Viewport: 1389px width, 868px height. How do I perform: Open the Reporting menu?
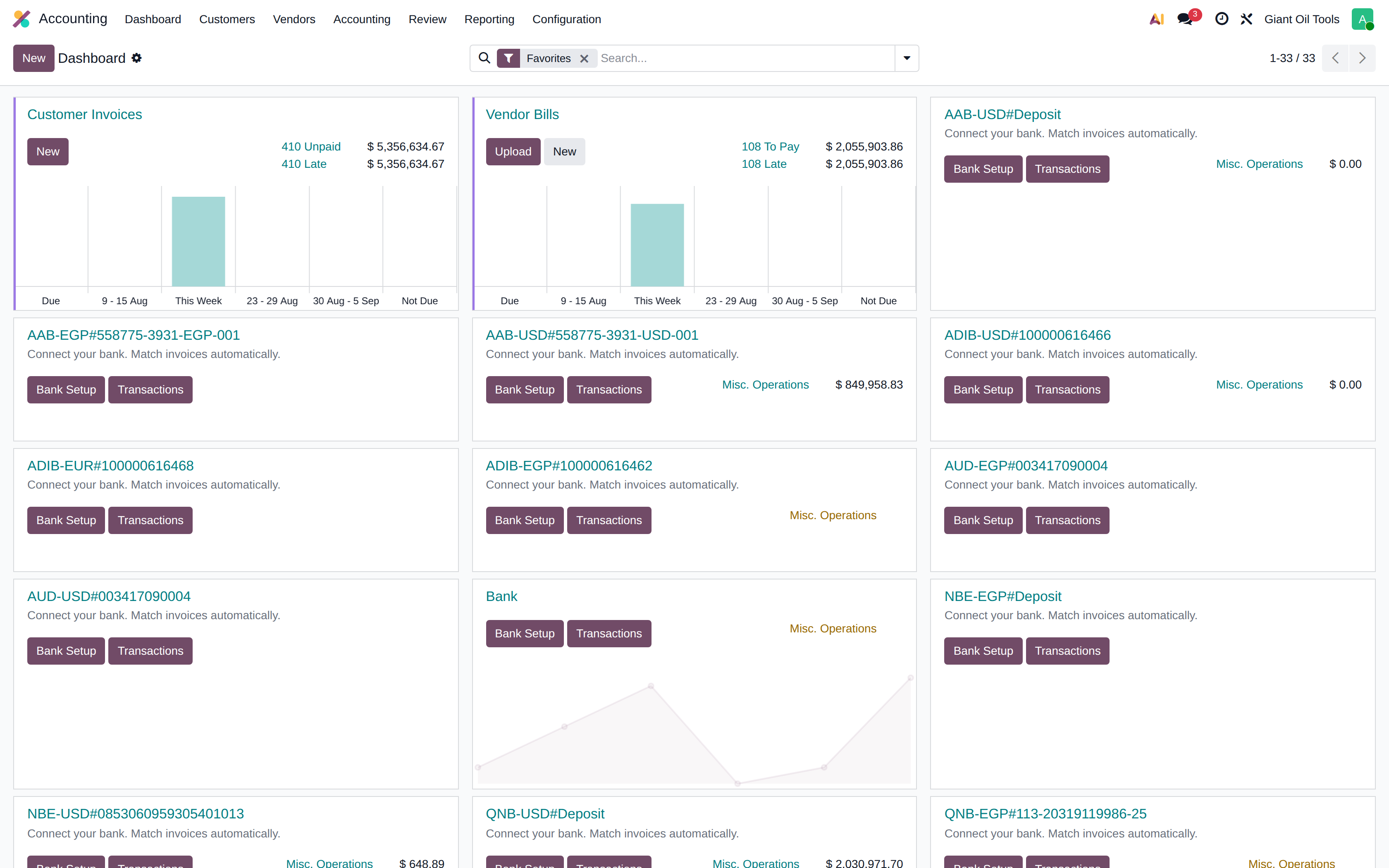click(x=489, y=19)
